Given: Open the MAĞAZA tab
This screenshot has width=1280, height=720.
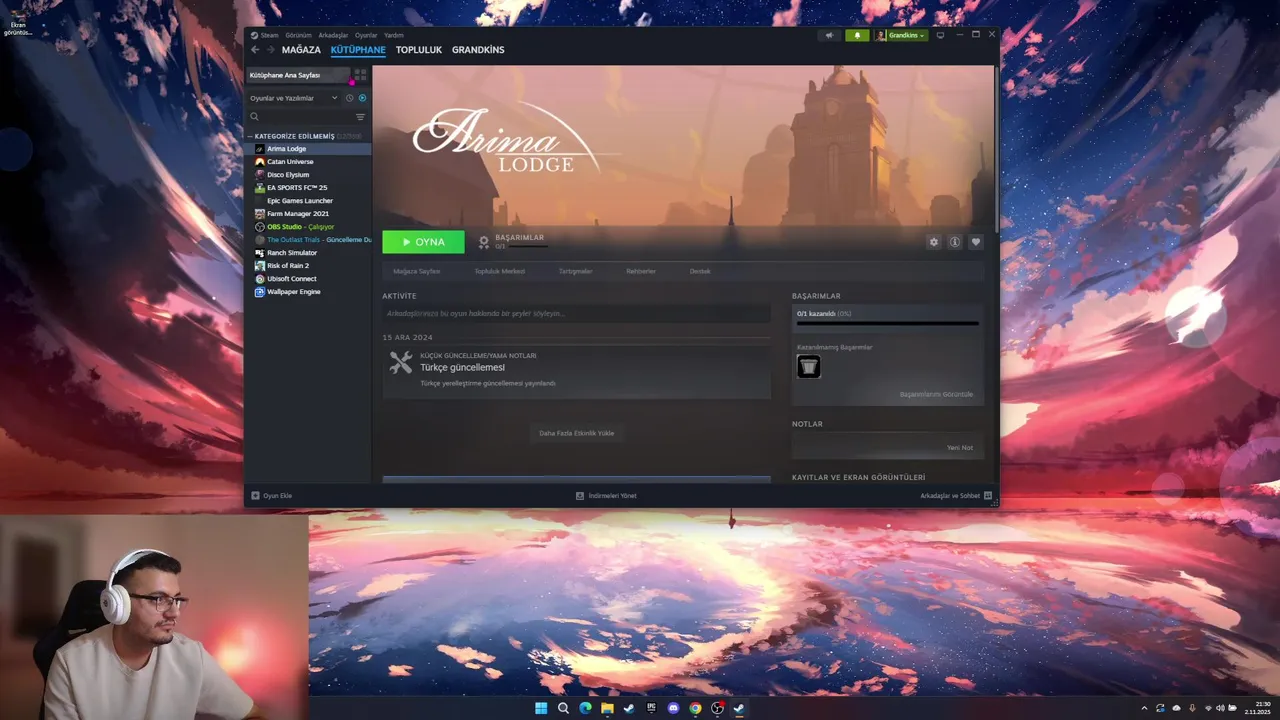Looking at the screenshot, I should click(301, 50).
